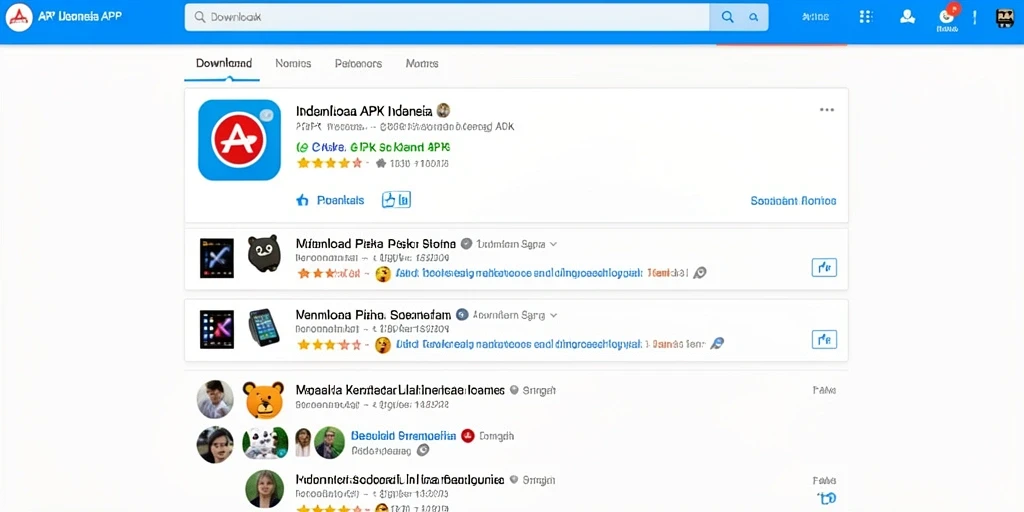Open the account avatar at the header's far right
Screen dimensions: 1024x512
click(1004, 18)
